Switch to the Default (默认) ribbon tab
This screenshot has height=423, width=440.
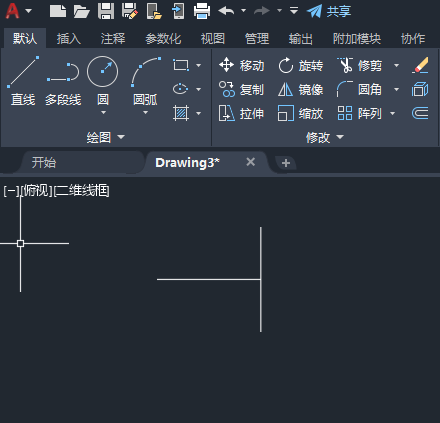point(25,39)
